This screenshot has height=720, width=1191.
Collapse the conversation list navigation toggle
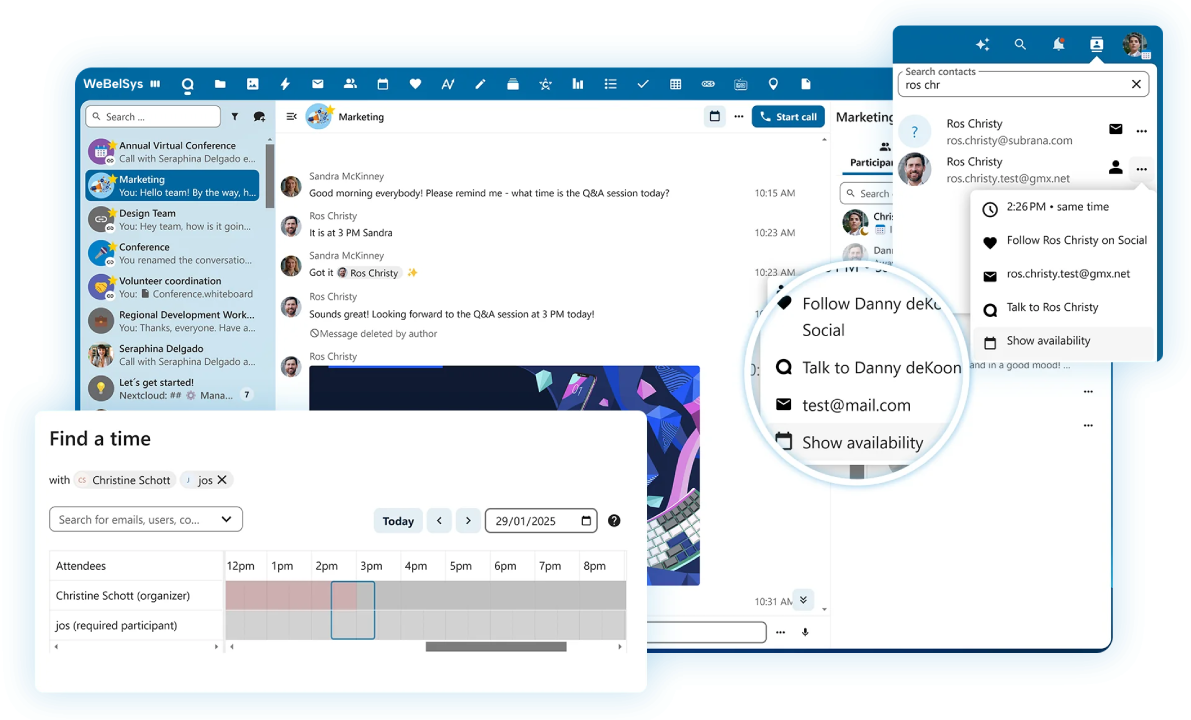292,117
